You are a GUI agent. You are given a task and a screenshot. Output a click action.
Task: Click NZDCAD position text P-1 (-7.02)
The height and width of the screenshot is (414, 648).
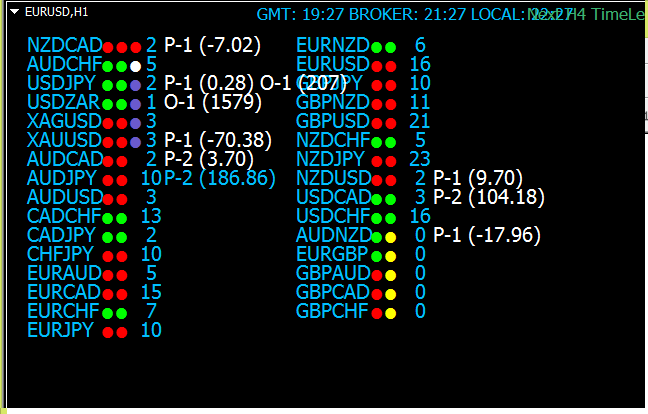coord(212,45)
